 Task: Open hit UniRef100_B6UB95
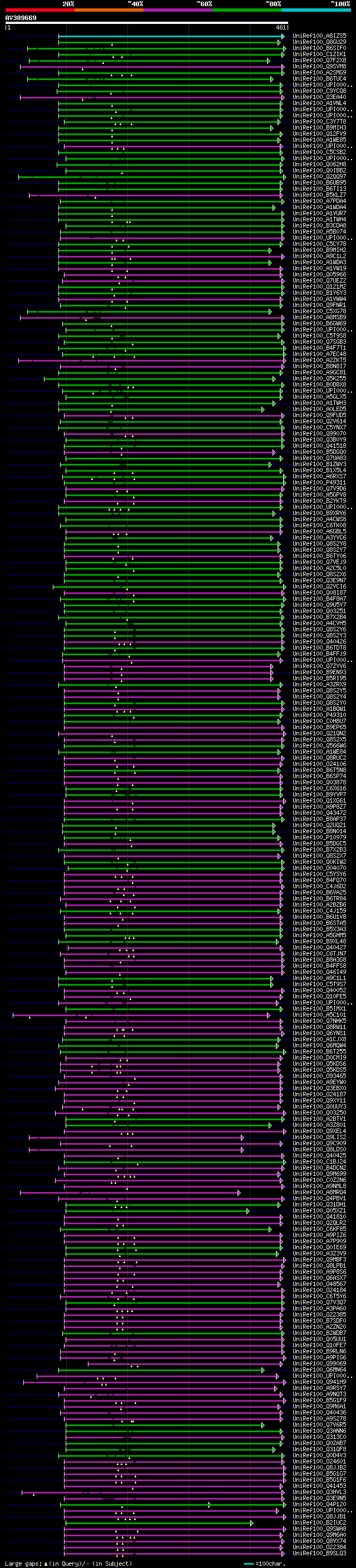click(319, 183)
